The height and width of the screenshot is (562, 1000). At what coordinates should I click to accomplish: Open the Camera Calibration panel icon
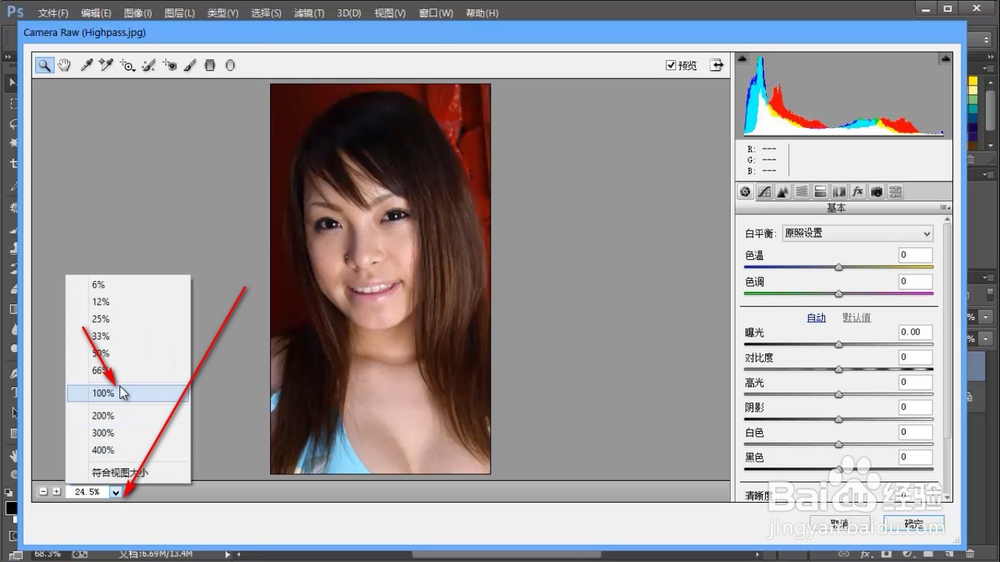click(877, 191)
